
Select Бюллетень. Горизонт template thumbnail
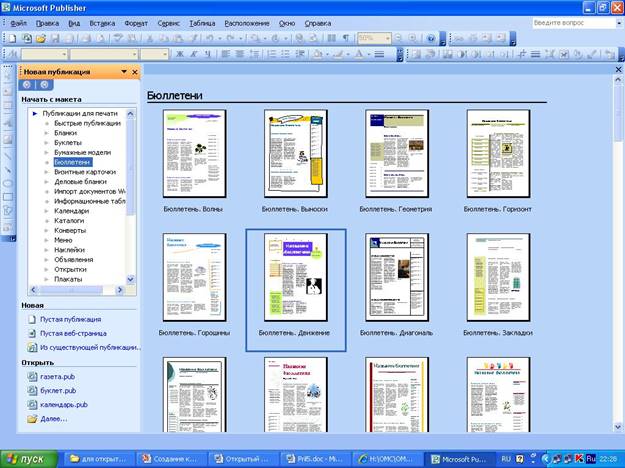pyautogui.click(x=498, y=153)
